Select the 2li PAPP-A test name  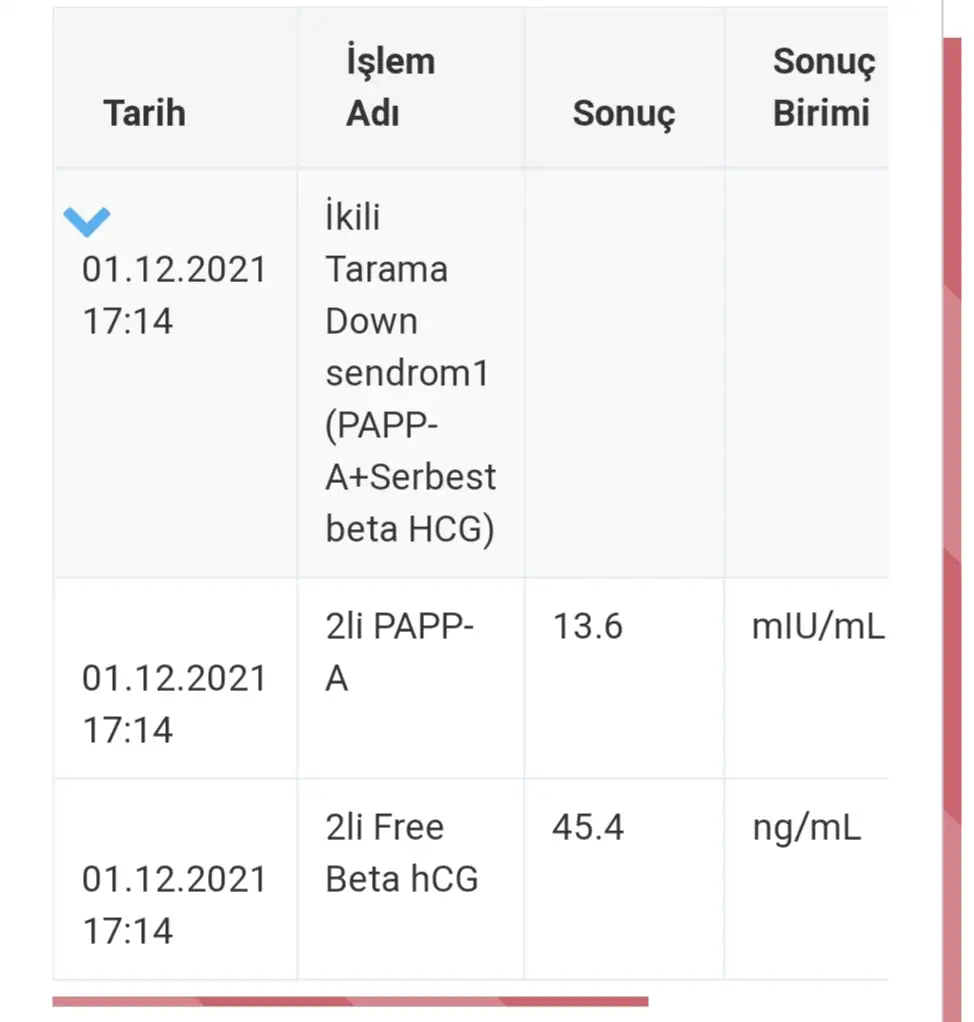399,653
